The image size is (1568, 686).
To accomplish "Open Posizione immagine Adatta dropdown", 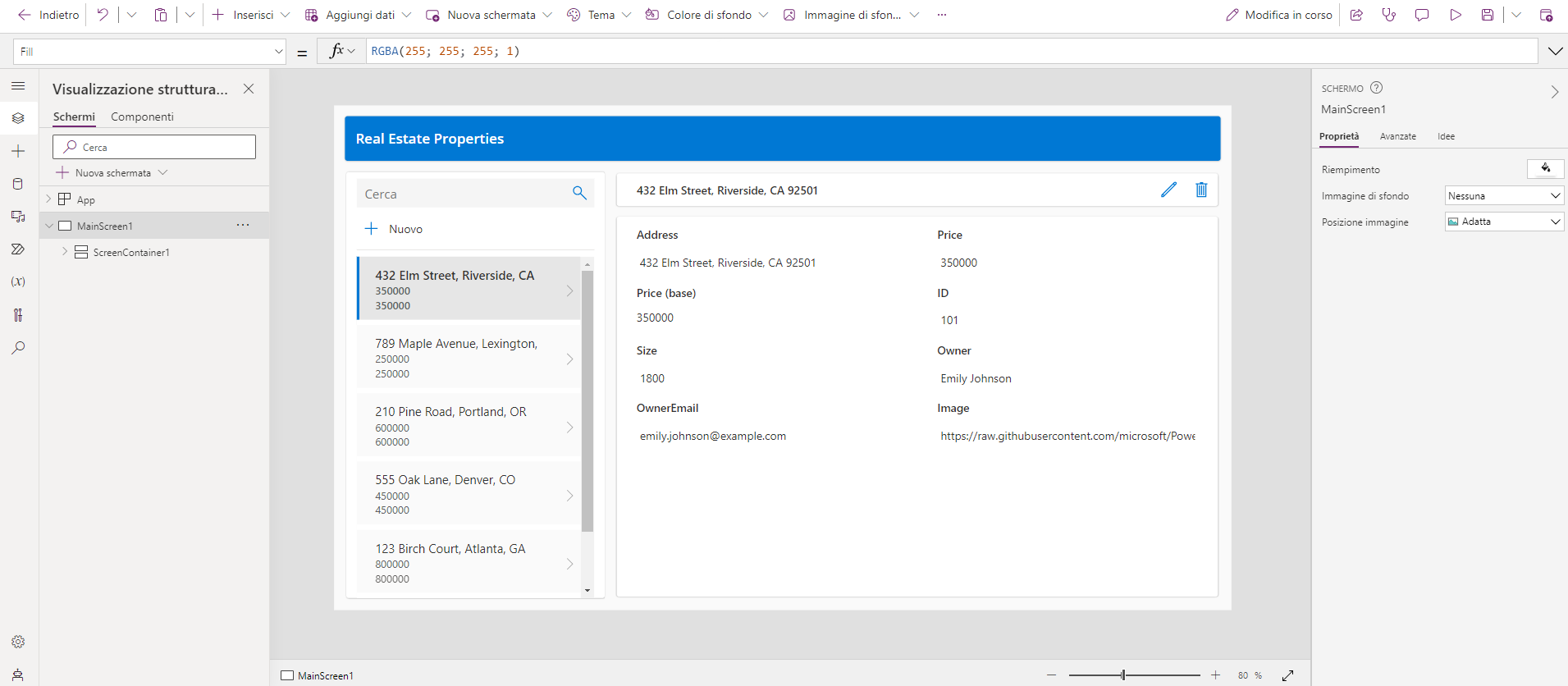I will (x=1504, y=222).
